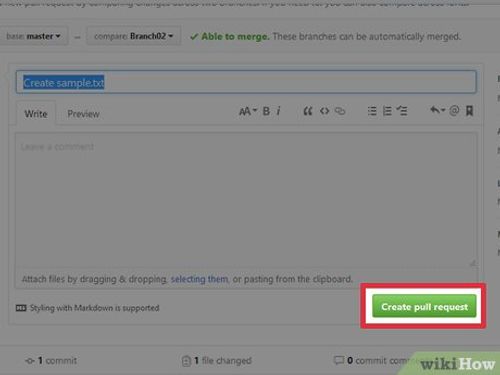
Task: Click the pull request title field
Action: pyautogui.click(x=246, y=82)
